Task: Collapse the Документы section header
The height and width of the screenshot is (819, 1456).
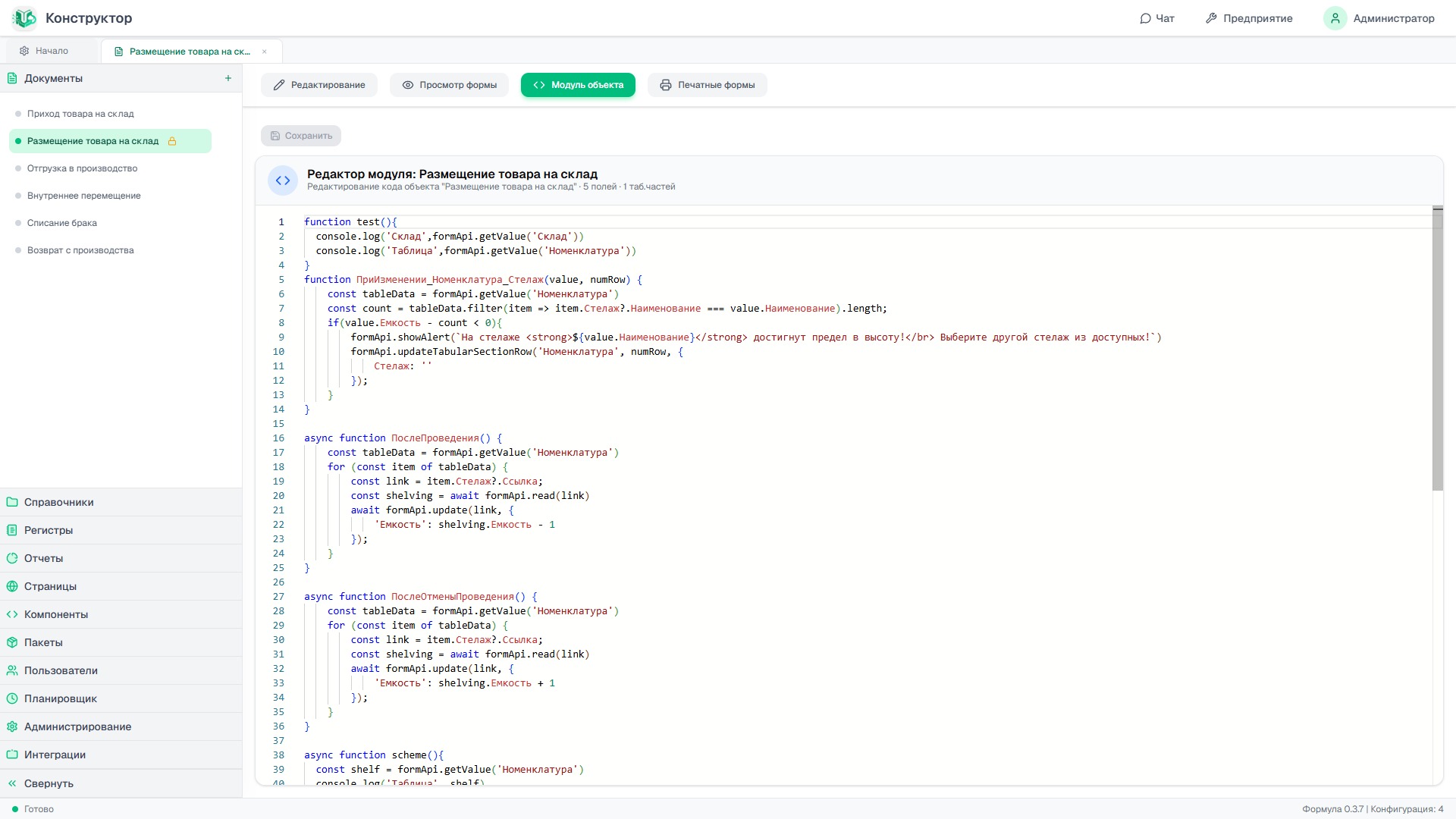Action: [x=121, y=78]
